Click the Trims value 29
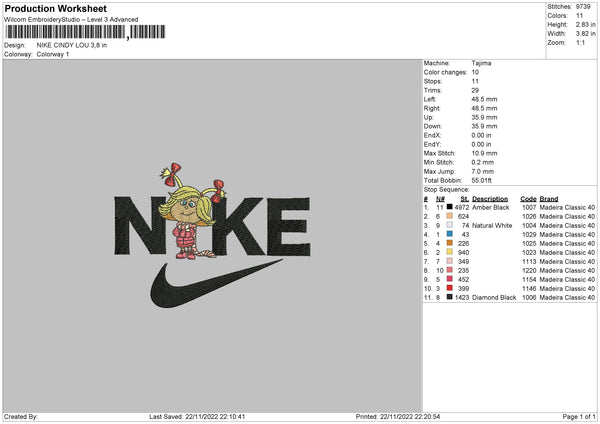 click(x=475, y=90)
